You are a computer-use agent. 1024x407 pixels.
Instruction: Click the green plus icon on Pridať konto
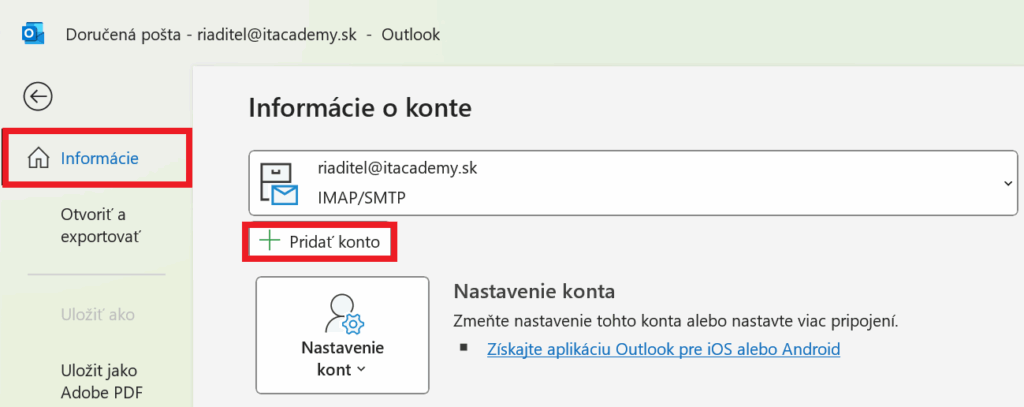[269, 241]
